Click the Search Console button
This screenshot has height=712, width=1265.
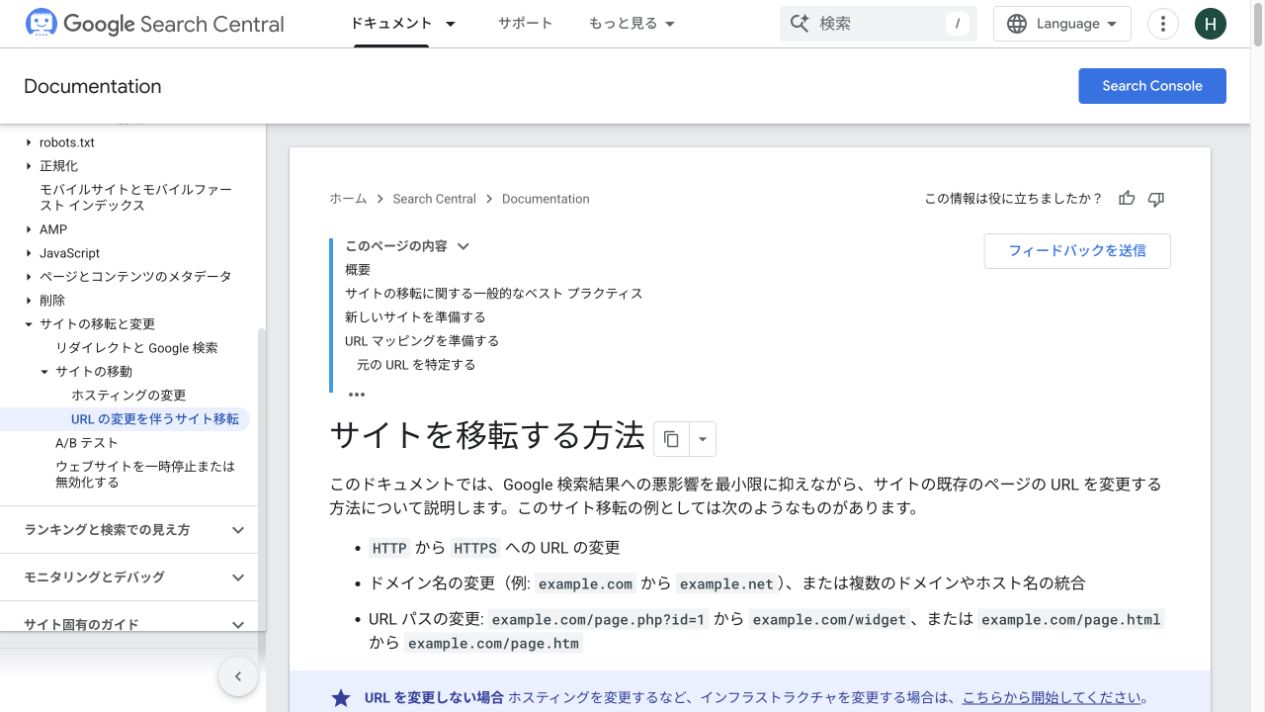pos(1152,86)
